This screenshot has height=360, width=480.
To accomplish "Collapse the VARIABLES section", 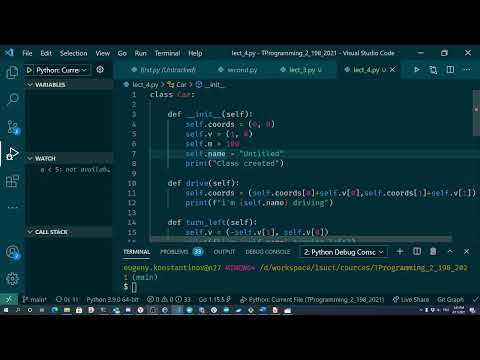I will click(x=69, y=85).
